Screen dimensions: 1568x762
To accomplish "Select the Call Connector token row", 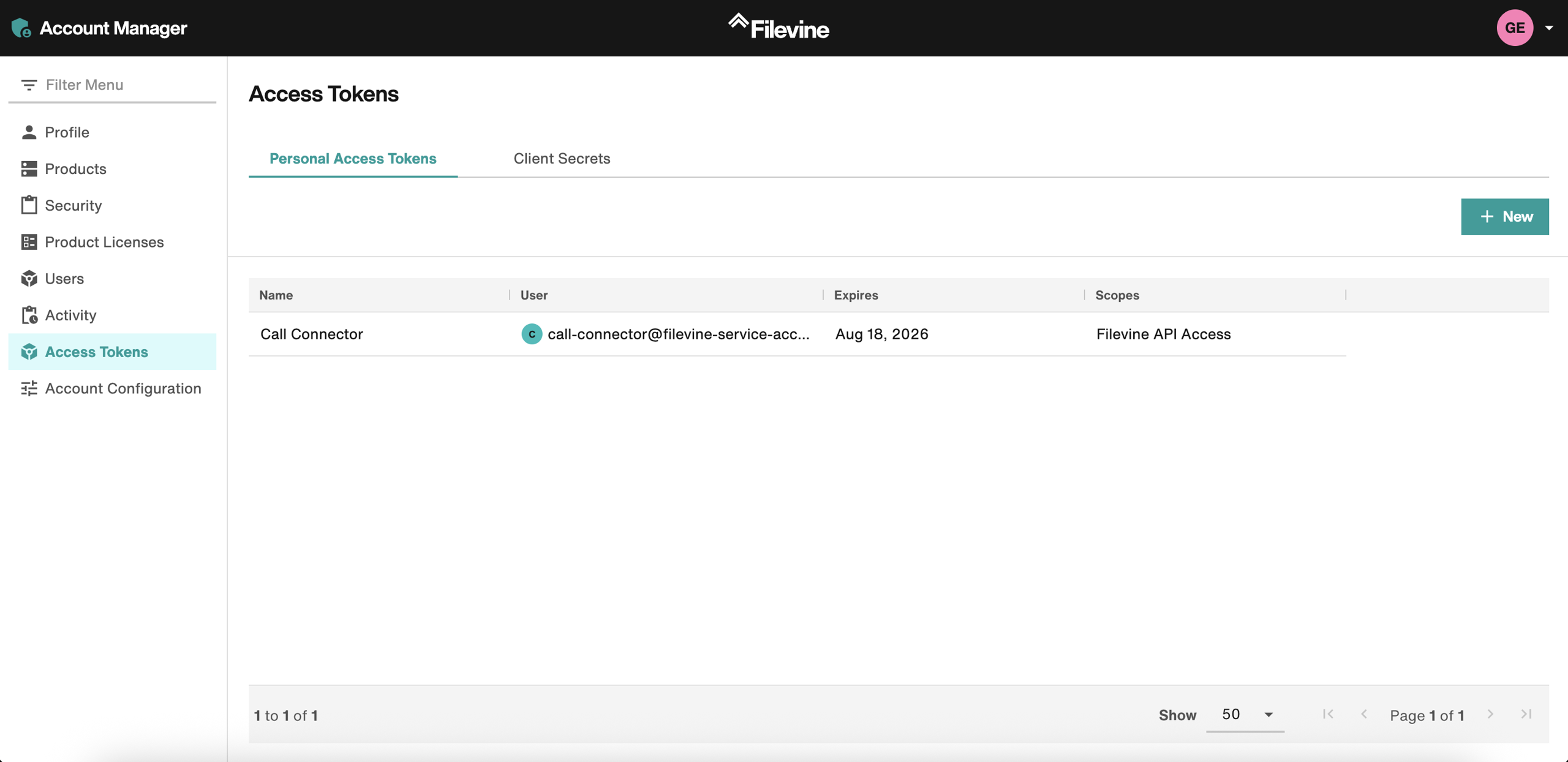I will coord(311,334).
